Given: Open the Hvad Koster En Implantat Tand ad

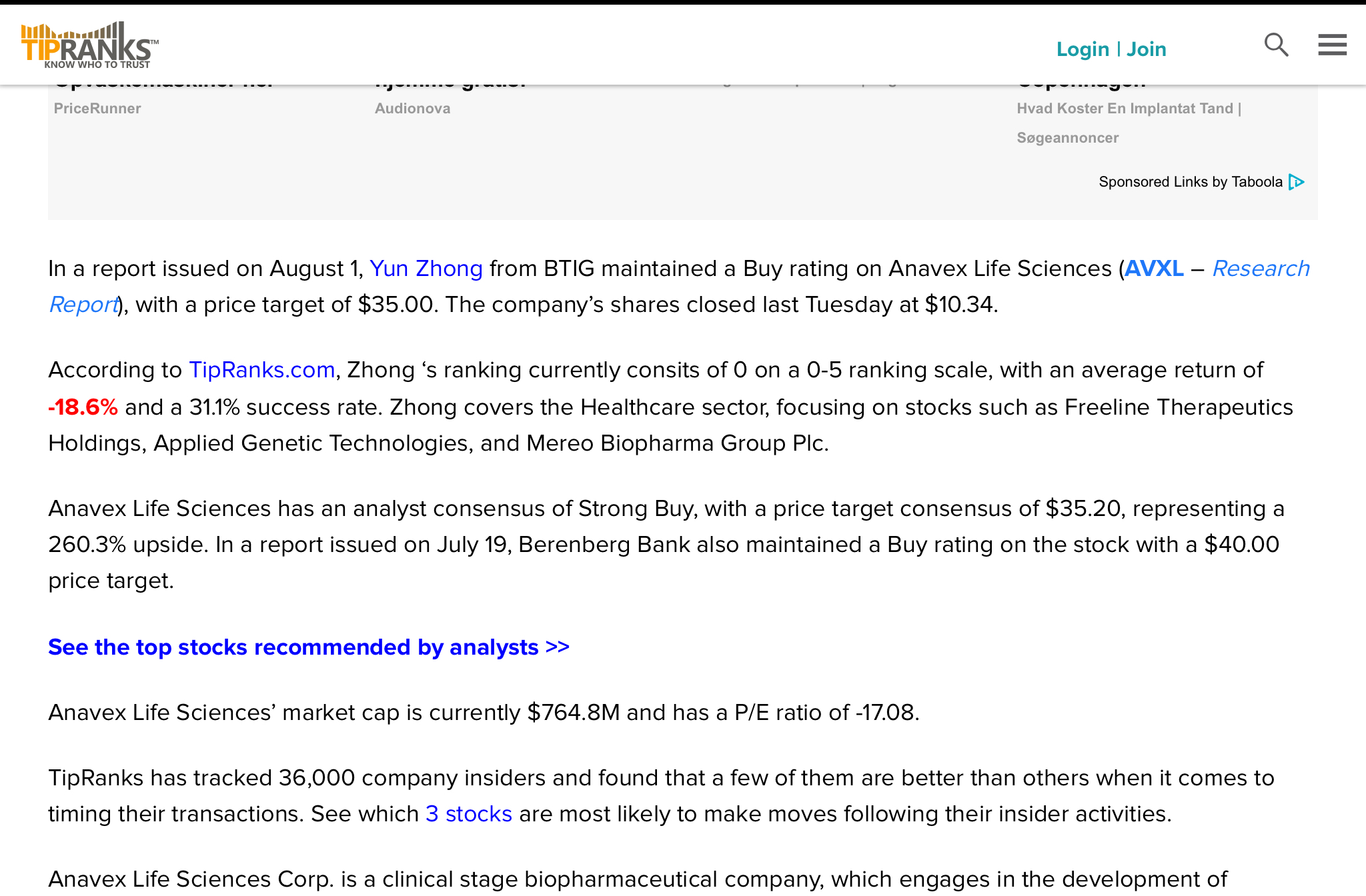Looking at the screenshot, I should click(1129, 108).
